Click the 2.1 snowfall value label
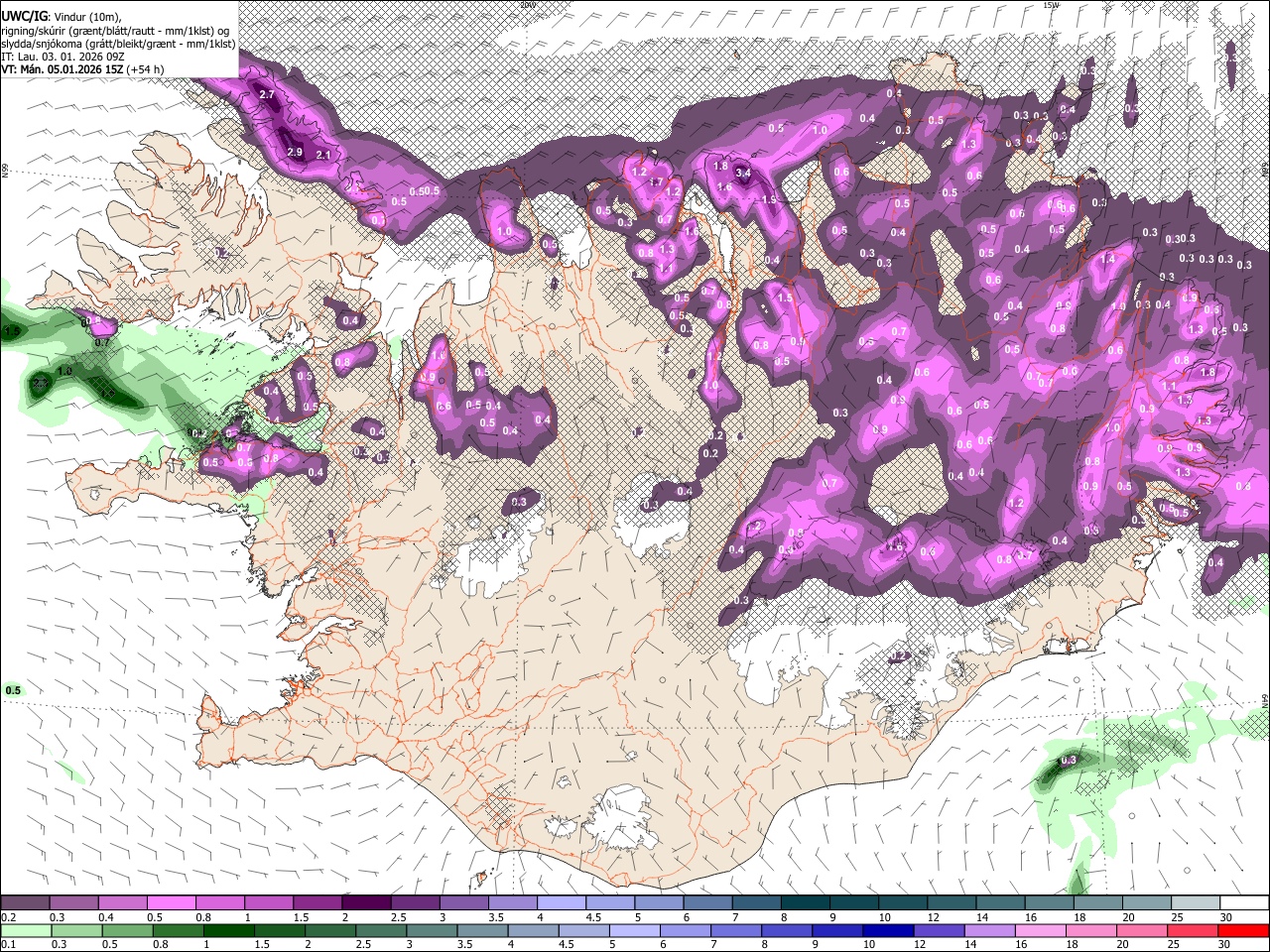1270x952 pixels. [322, 155]
